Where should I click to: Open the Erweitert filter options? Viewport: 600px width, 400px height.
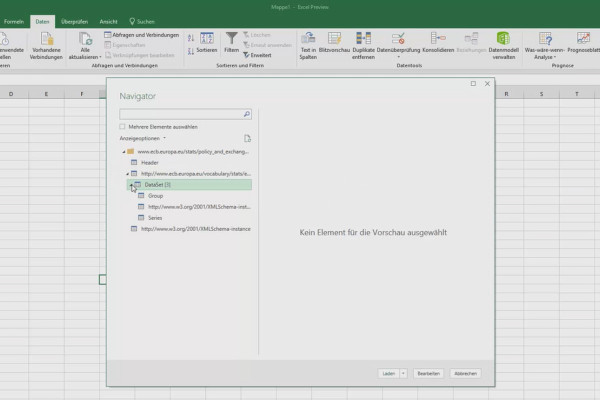[258, 55]
